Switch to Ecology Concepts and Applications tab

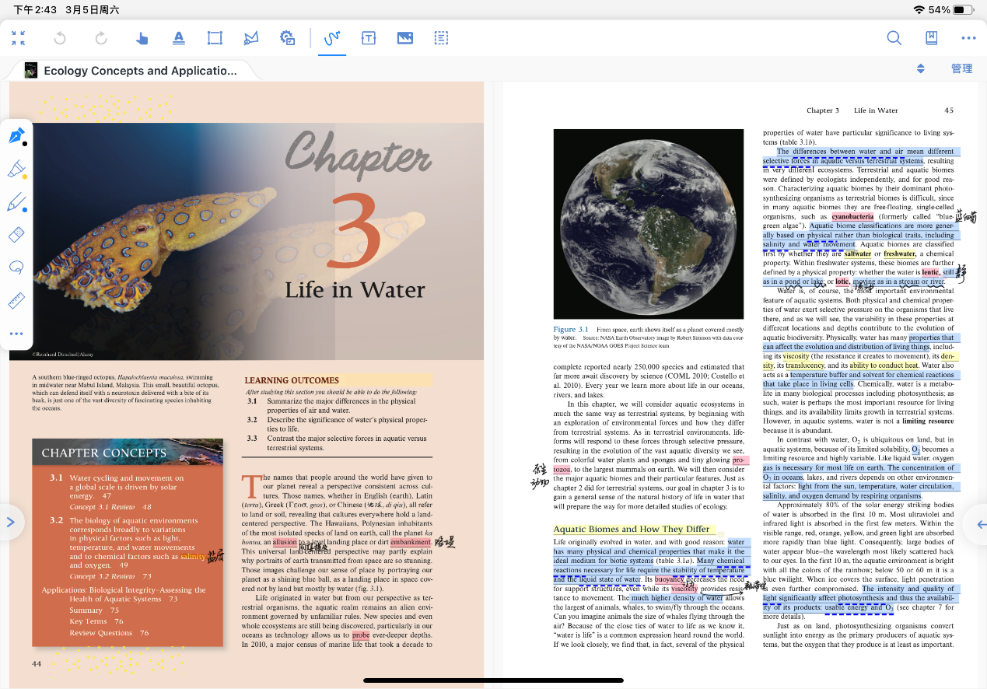(130, 71)
